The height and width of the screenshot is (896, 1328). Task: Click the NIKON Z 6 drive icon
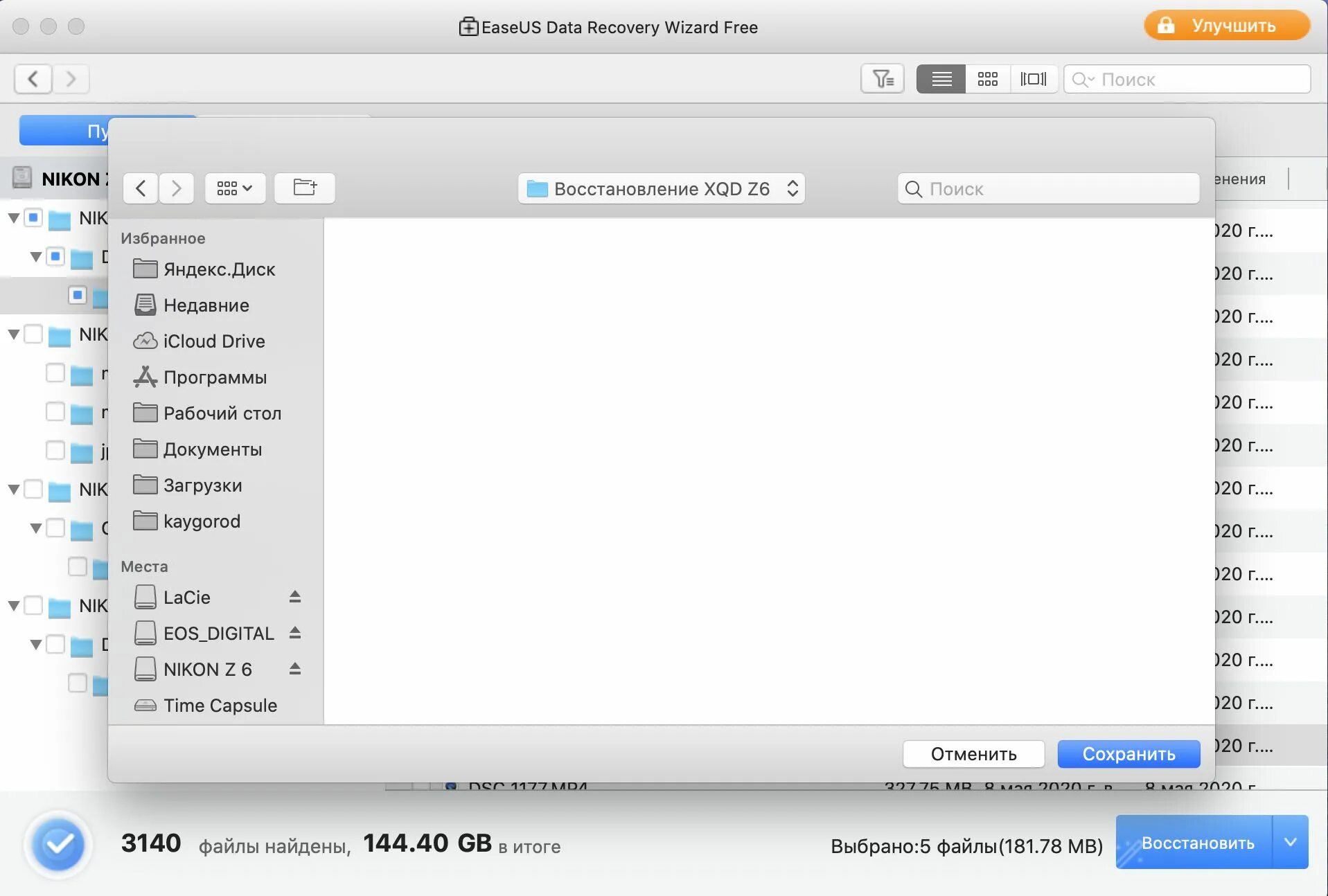[x=145, y=669]
